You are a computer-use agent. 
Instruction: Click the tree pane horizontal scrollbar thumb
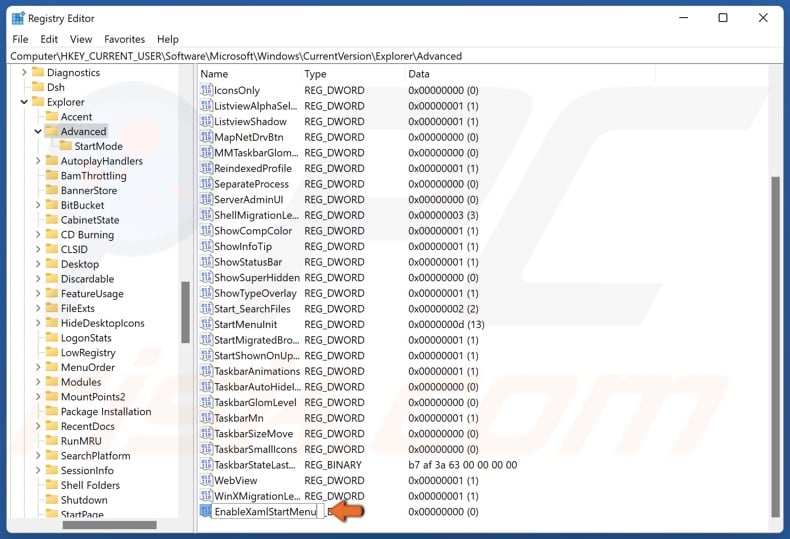(109, 525)
